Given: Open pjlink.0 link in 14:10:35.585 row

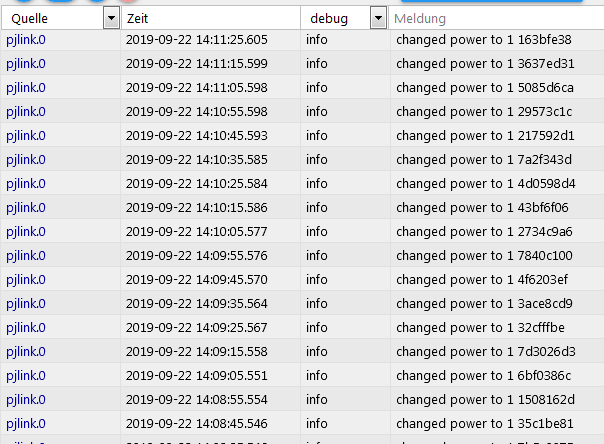Looking at the screenshot, I should [x=26, y=160].
